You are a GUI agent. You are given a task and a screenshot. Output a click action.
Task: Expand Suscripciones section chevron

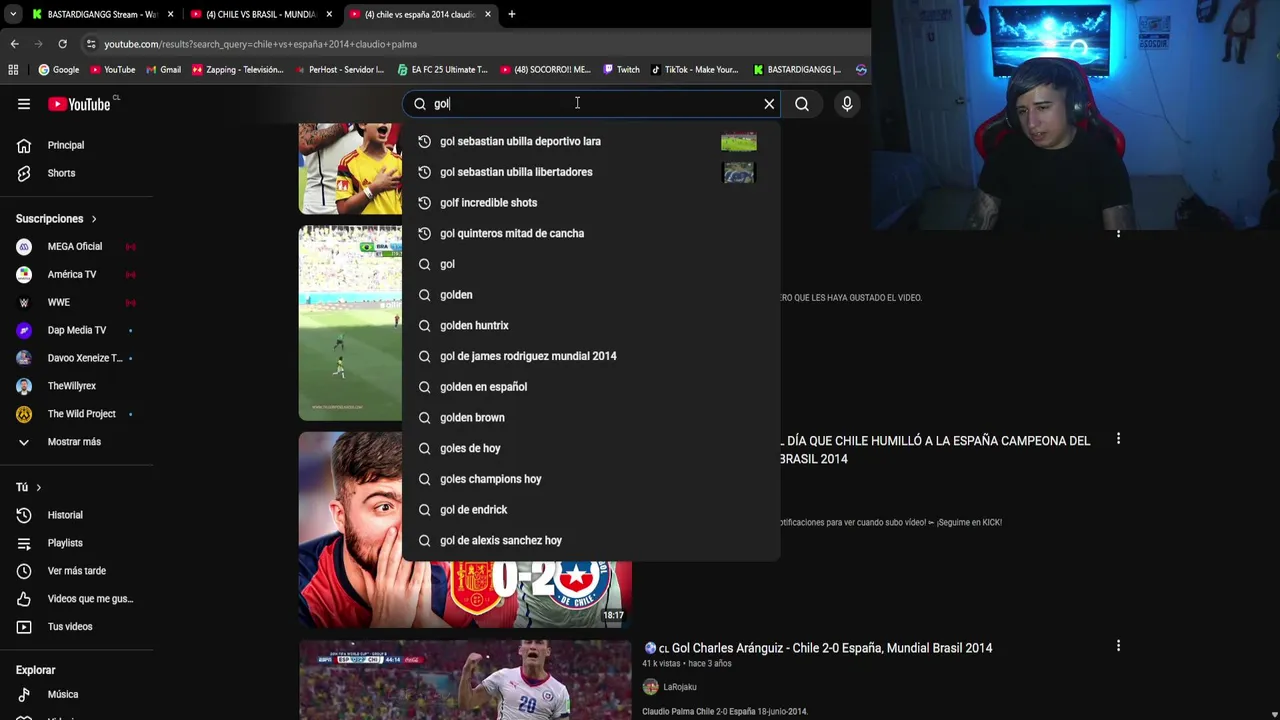[94, 219]
